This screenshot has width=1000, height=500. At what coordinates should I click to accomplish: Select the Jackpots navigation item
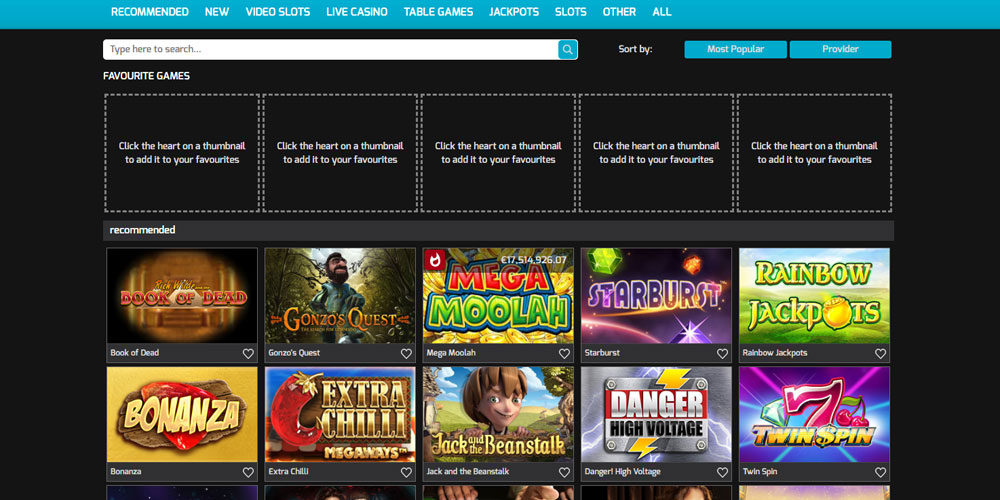coord(514,12)
